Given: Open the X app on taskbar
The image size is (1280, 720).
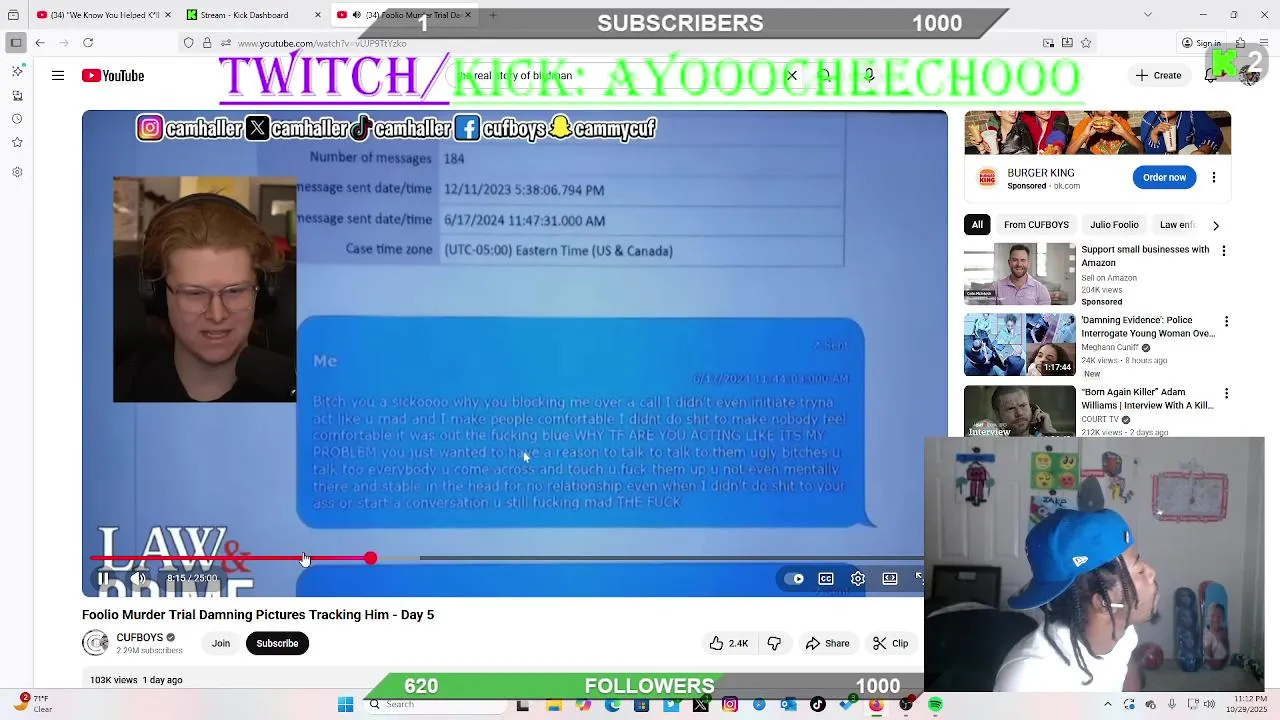Looking at the screenshot, I should pyautogui.click(x=700, y=705).
